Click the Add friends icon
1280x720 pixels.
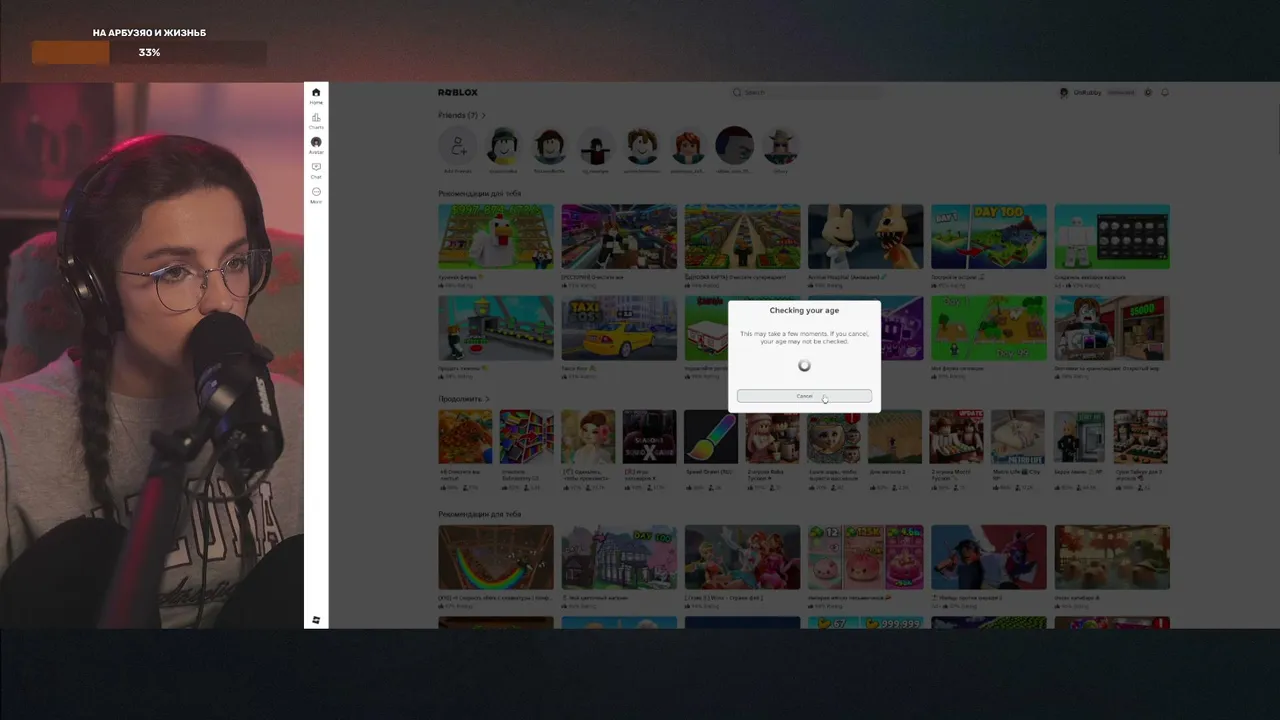(x=458, y=147)
